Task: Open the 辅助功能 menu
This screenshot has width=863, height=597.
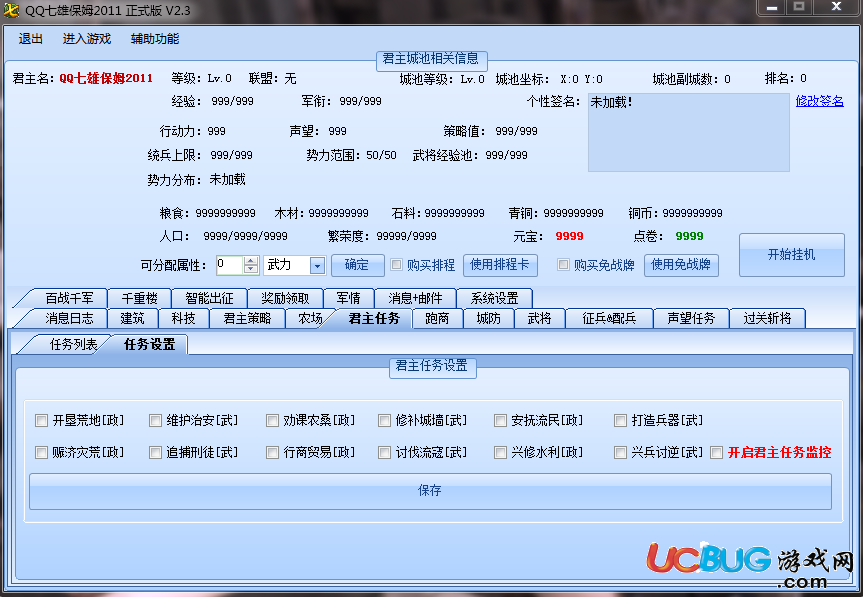Action: [x=155, y=39]
